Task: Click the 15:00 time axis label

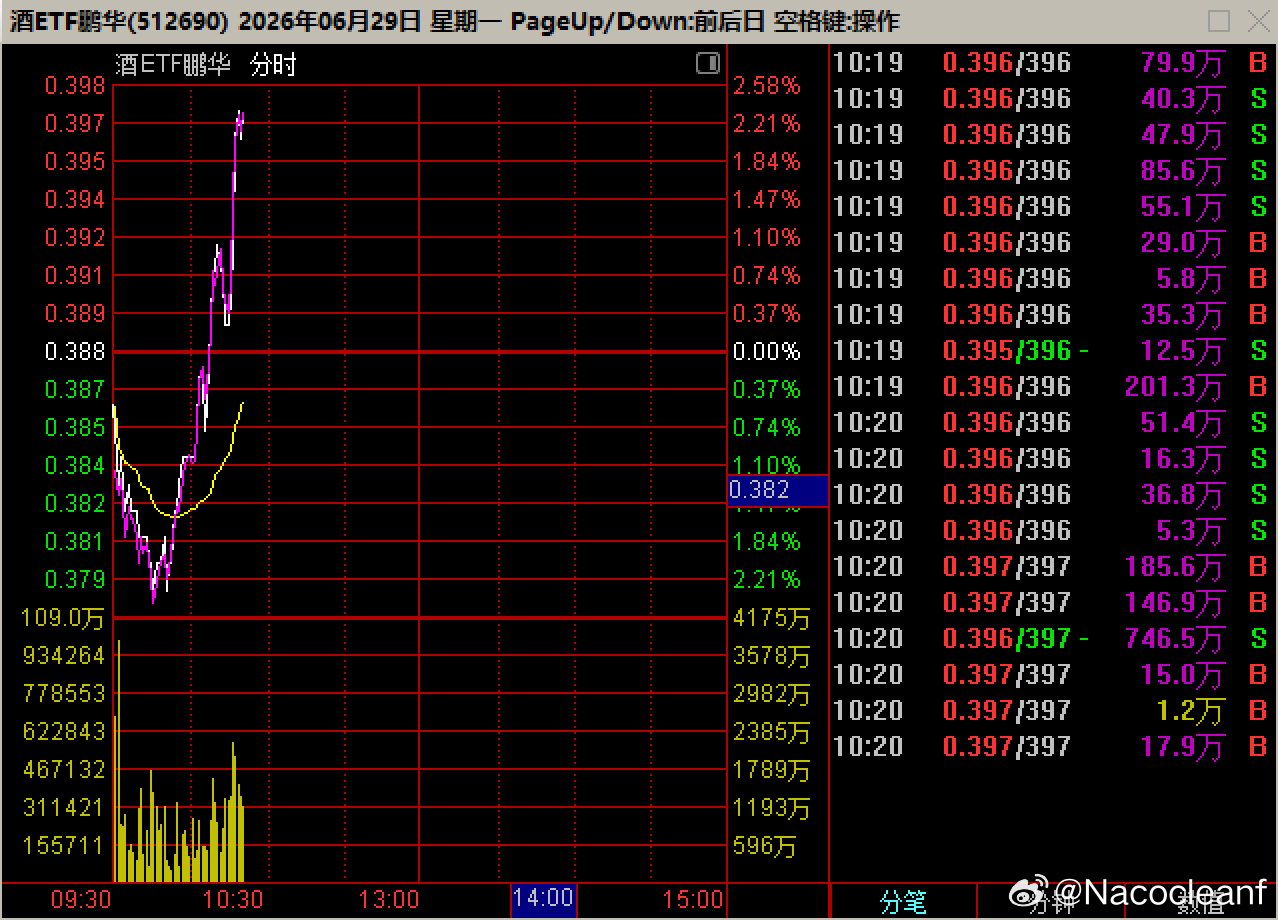Action: pos(693,899)
